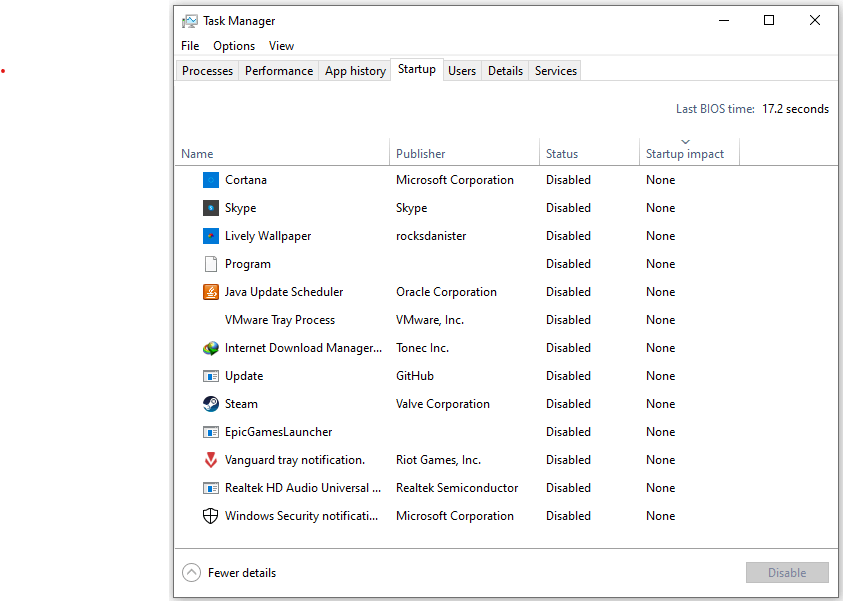The width and height of the screenshot is (843, 601).
Task: Select the VMware Tray Process entry
Action: pos(280,320)
